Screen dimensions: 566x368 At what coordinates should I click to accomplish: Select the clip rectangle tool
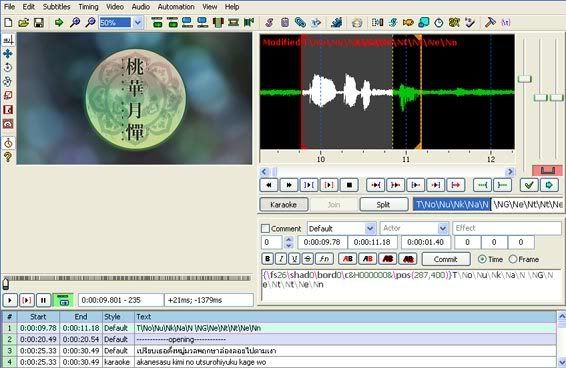pyautogui.click(x=8, y=109)
